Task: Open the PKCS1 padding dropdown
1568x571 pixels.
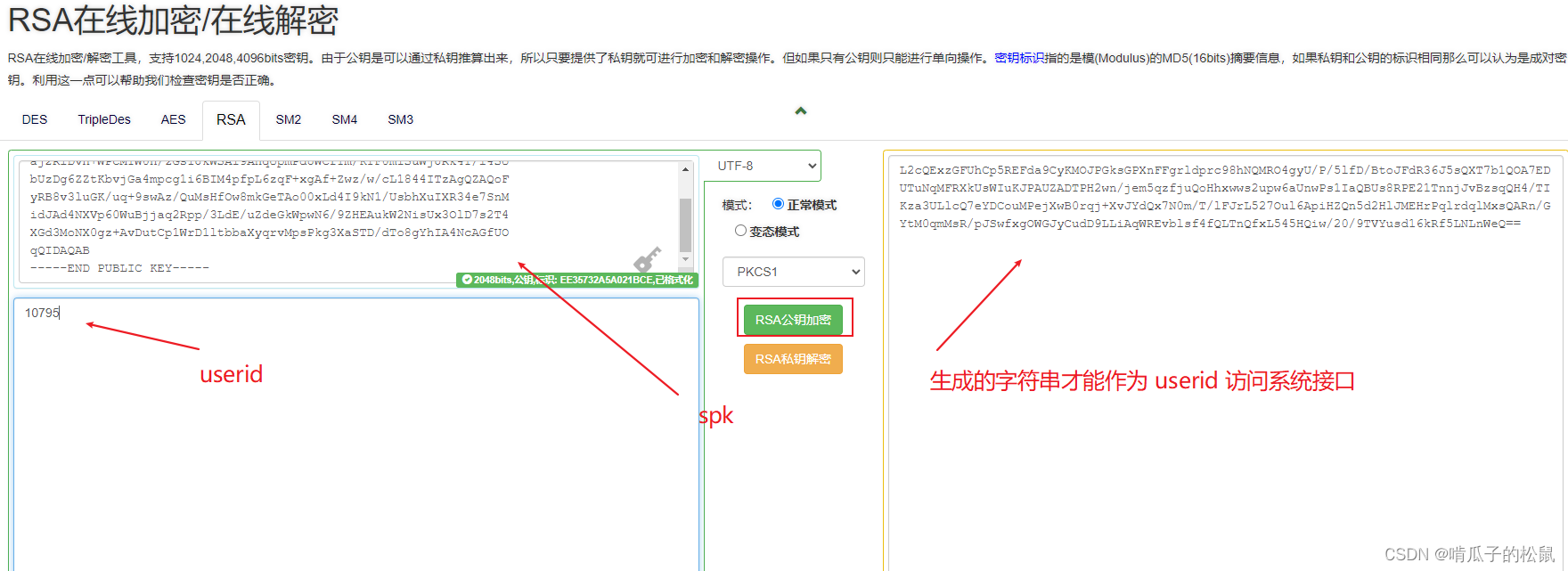Action: point(794,272)
